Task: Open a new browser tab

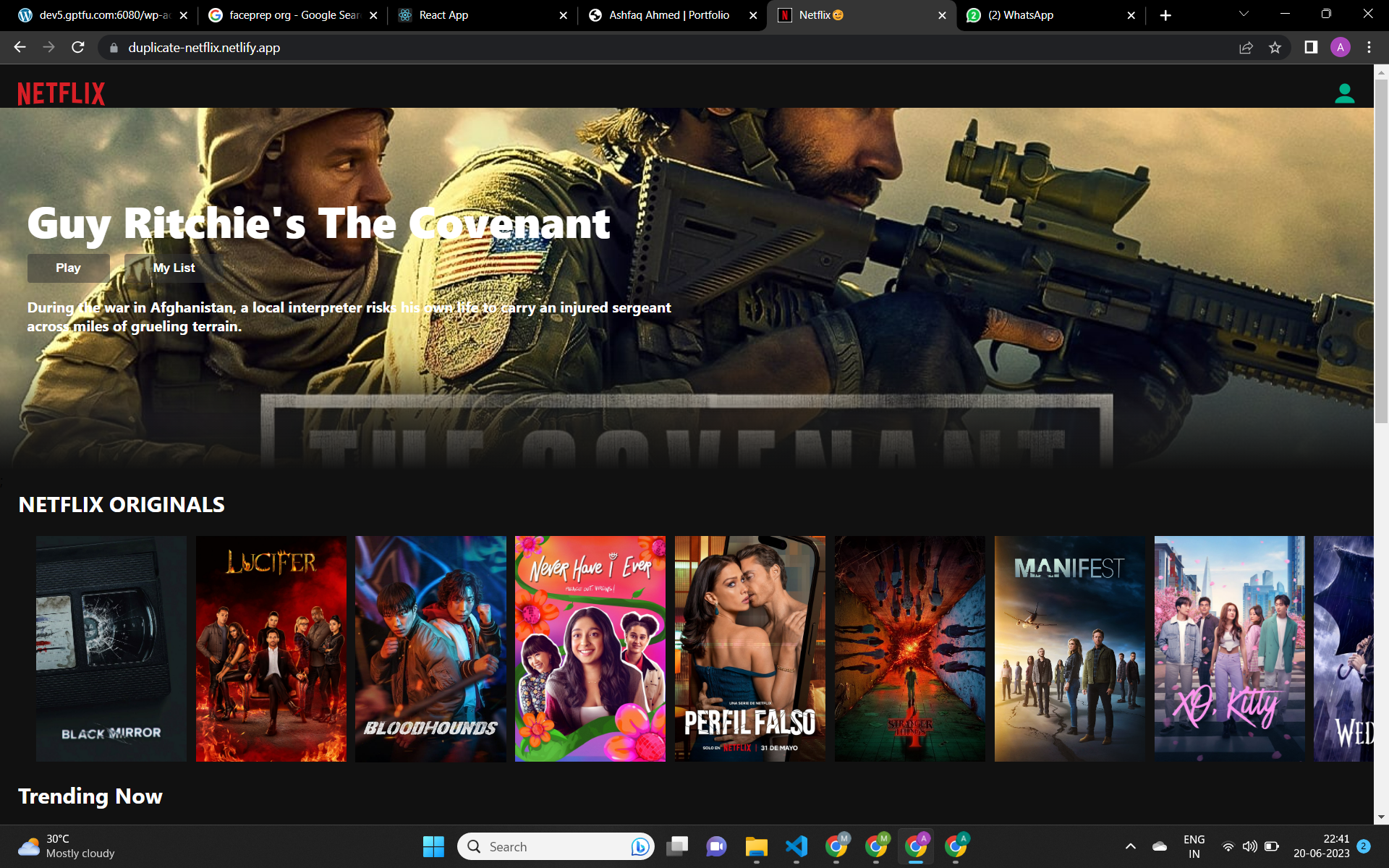Action: coord(1165,15)
